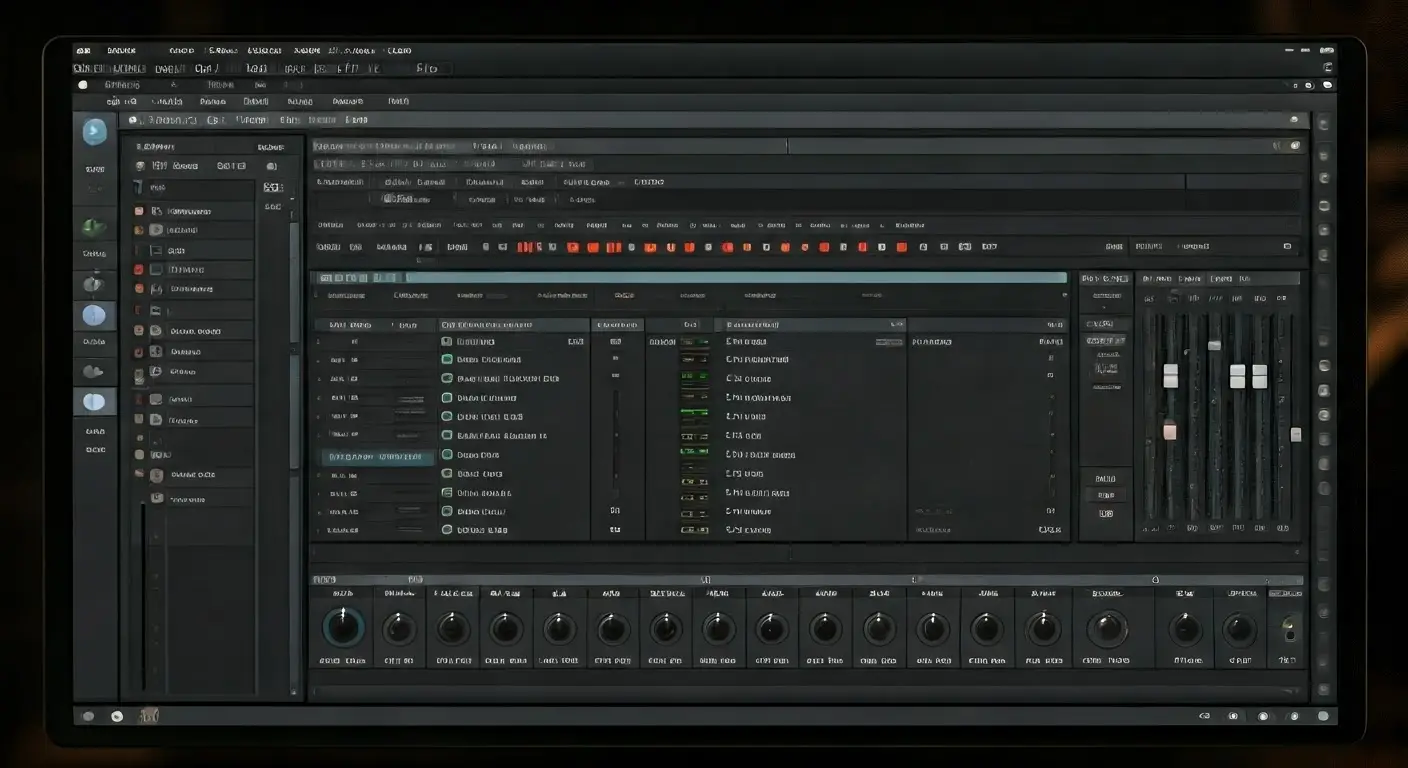
Task: Select the teal highlighted header tab above the list
Action: pyautogui.click(x=360, y=277)
